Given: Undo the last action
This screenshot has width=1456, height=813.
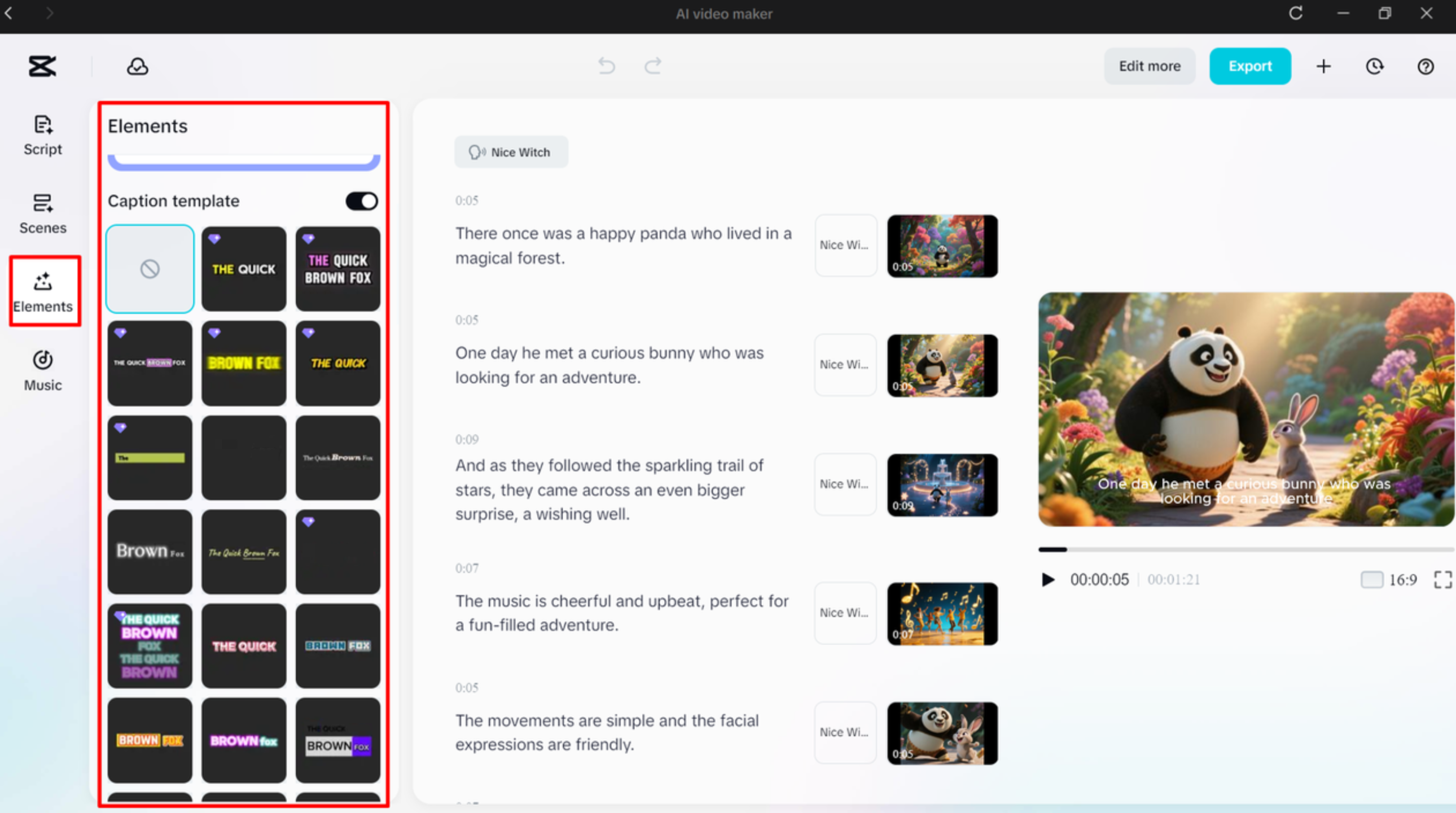Looking at the screenshot, I should coord(607,66).
